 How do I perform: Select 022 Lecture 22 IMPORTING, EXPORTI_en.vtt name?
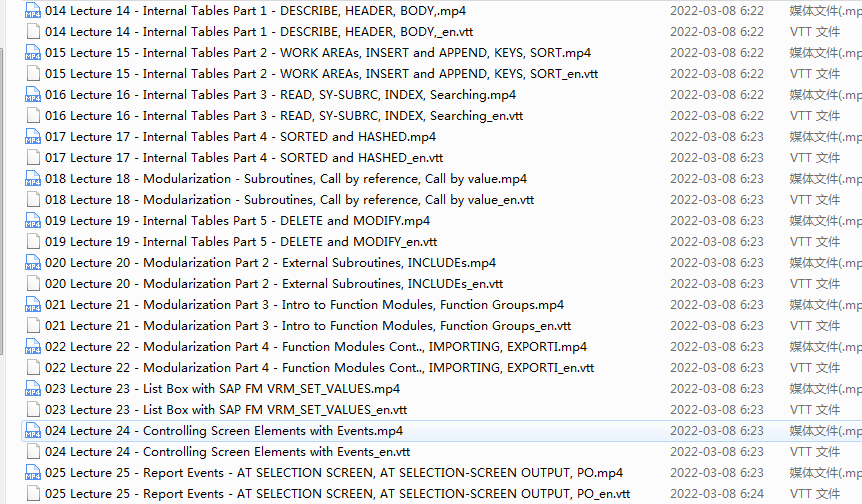[x=319, y=367]
